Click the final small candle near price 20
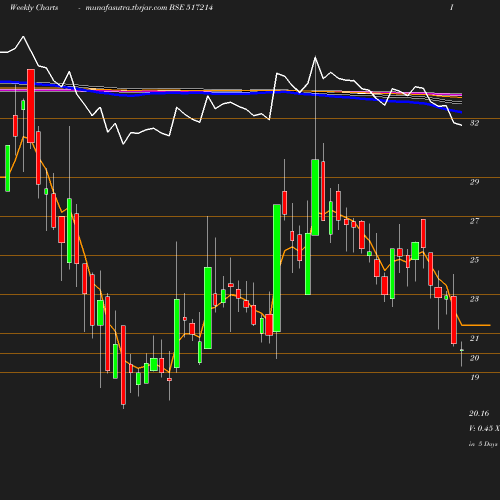This screenshot has height=500, width=500. click(462, 350)
